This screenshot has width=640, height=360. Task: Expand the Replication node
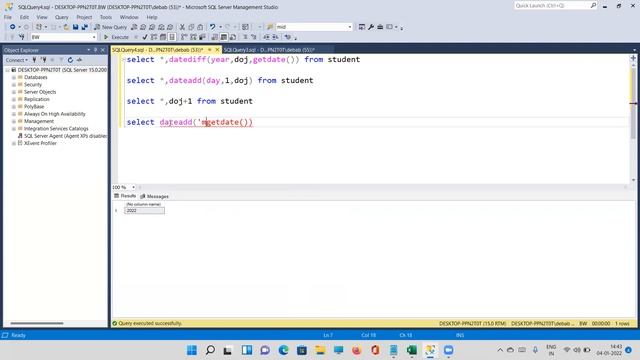[14, 99]
